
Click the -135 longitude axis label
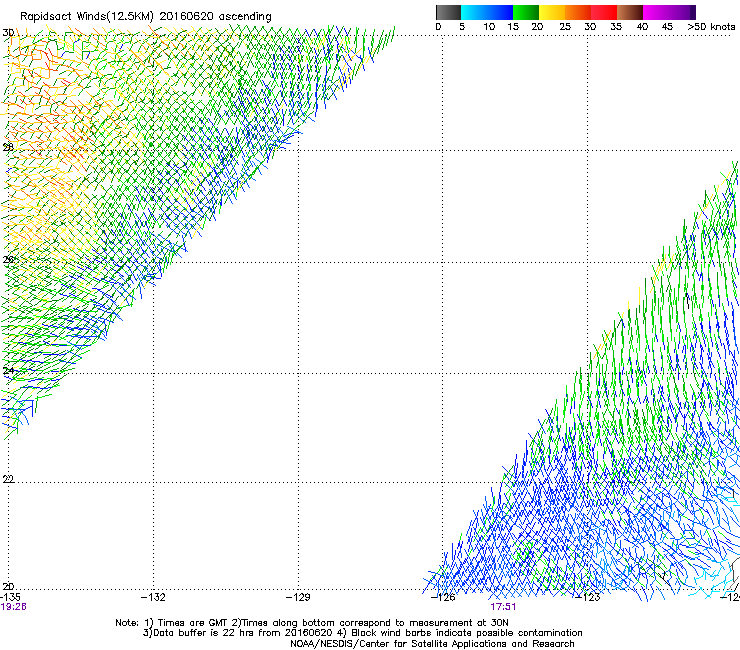[x=11, y=597]
